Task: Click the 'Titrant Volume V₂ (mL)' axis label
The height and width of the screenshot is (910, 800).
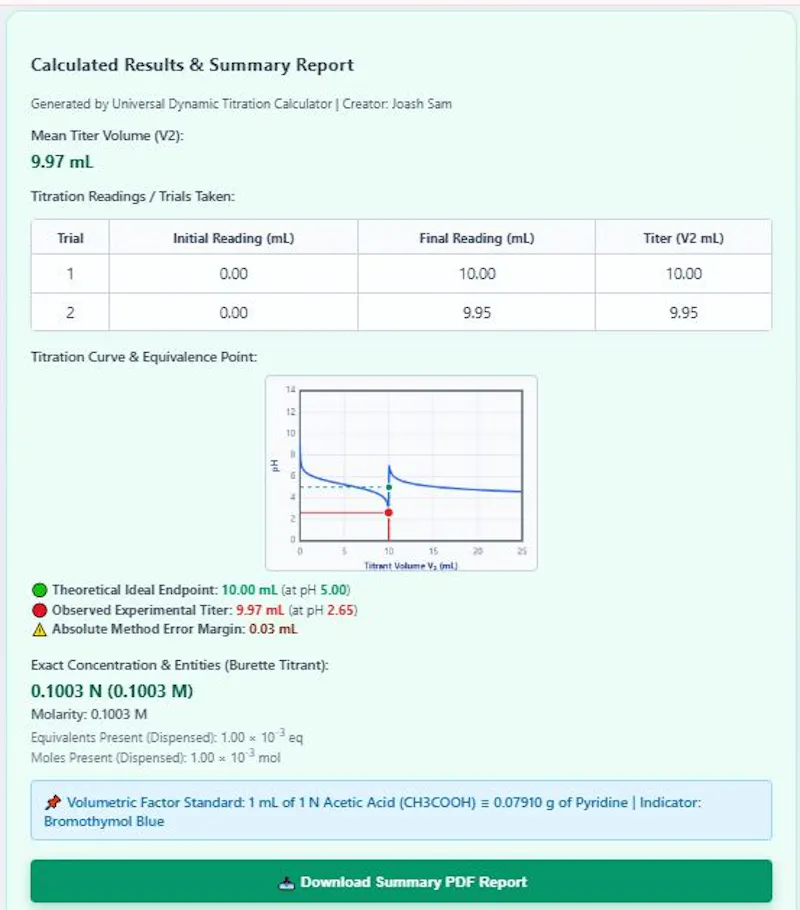Action: click(410, 565)
